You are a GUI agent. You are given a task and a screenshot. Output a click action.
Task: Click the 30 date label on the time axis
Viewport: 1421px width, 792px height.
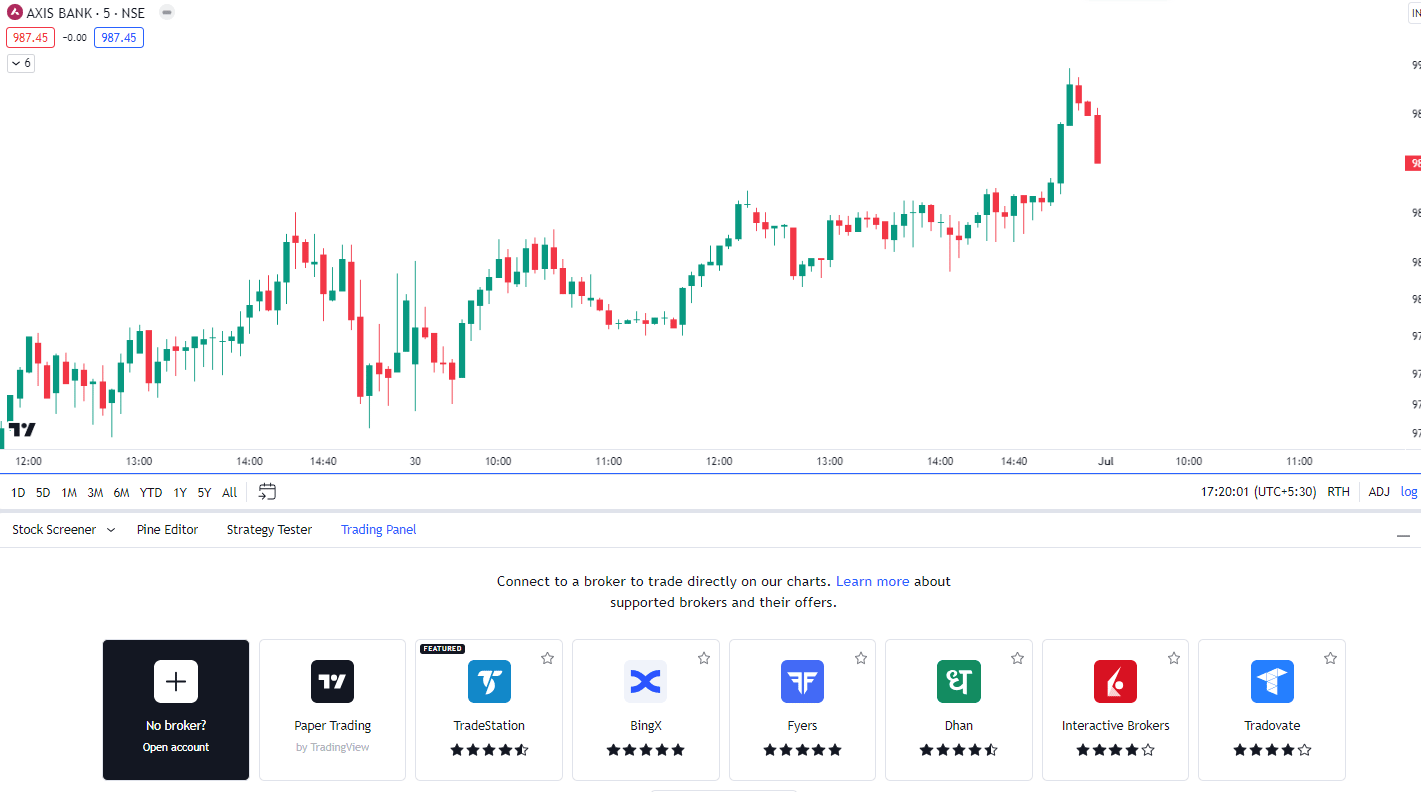tap(415, 461)
